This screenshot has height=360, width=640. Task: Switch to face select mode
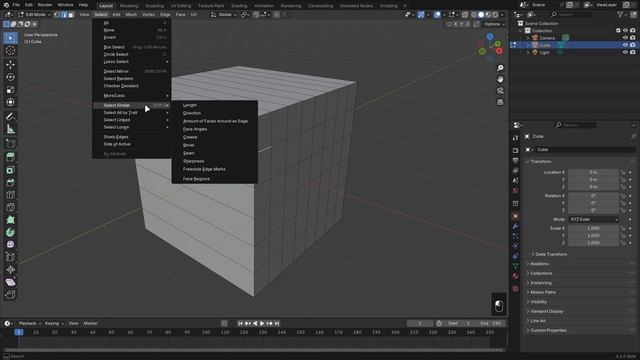point(71,15)
